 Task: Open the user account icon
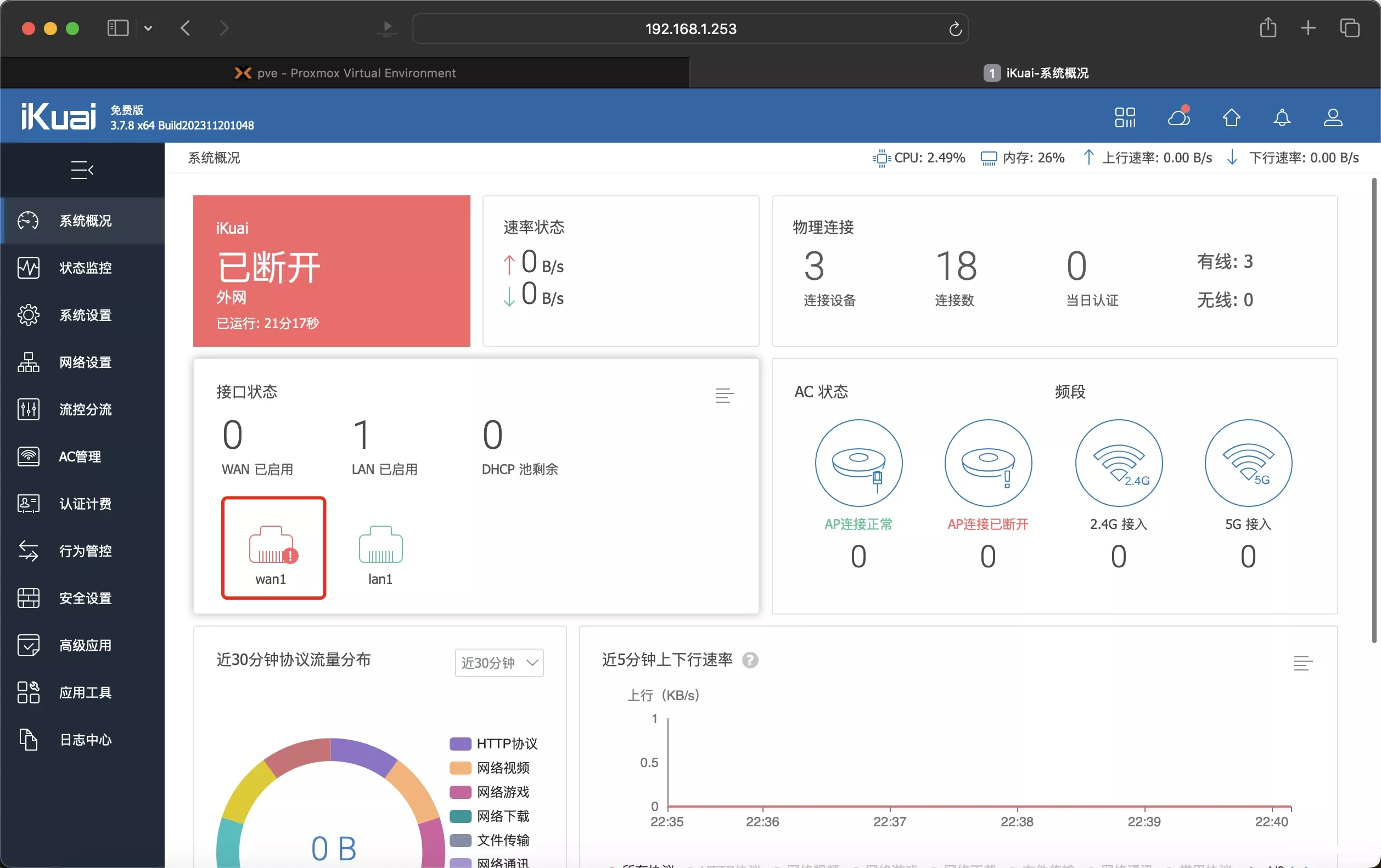pyautogui.click(x=1332, y=117)
